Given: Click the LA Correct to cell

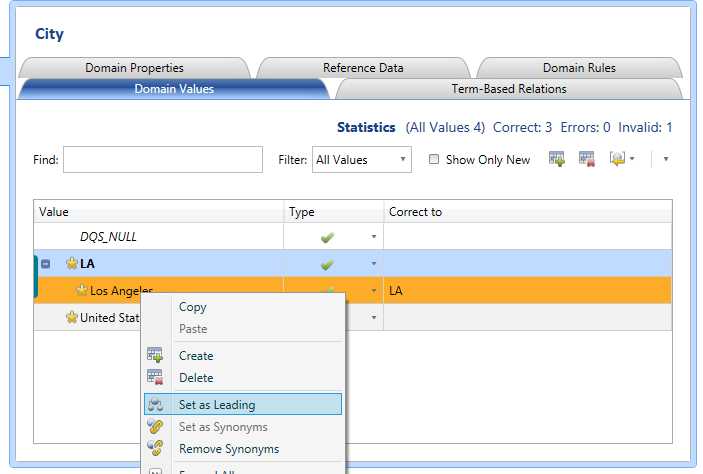Looking at the screenshot, I should click(528, 264).
